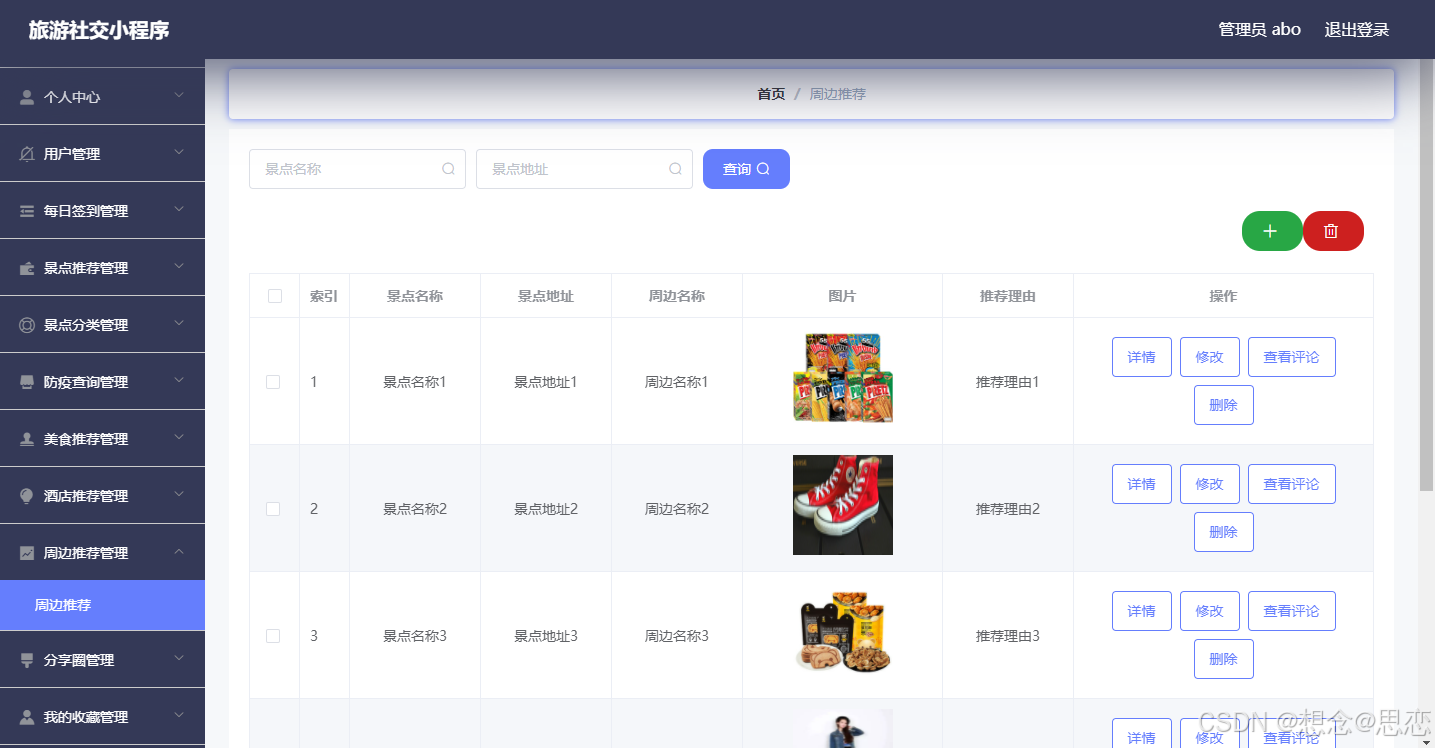Expand the 美食推荐管理 chevron

click(x=179, y=438)
